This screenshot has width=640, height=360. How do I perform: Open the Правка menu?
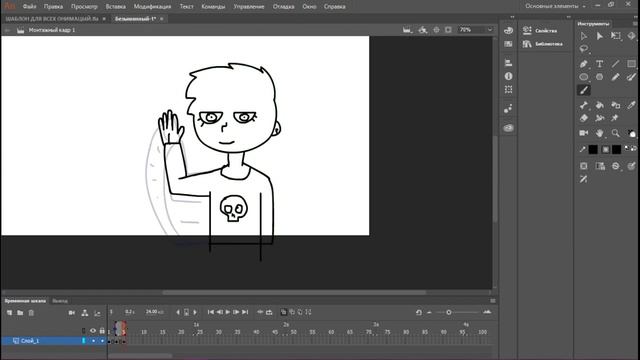click(x=53, y=7)
